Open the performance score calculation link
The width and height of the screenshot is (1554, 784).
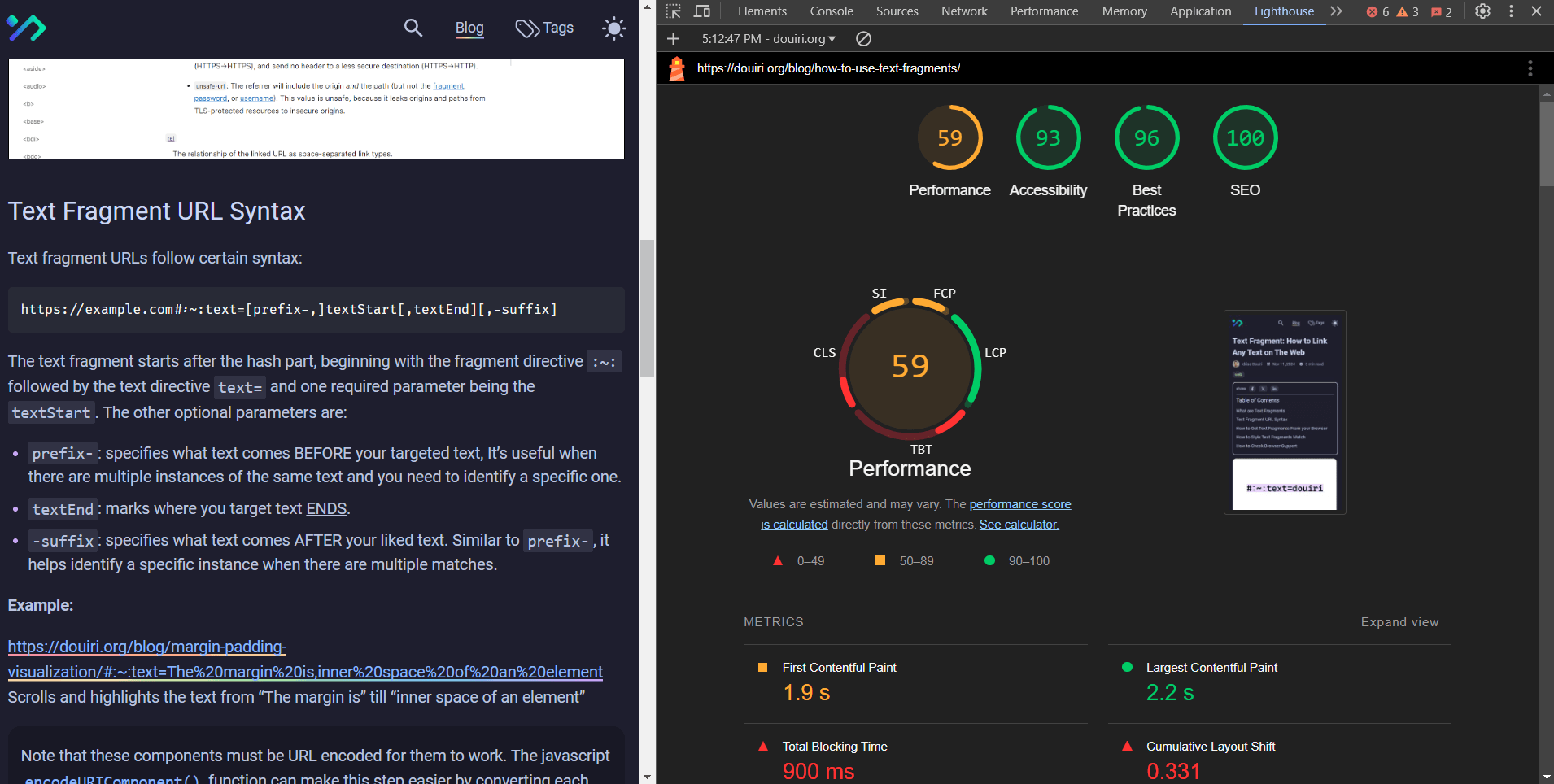coord(1019,504)
